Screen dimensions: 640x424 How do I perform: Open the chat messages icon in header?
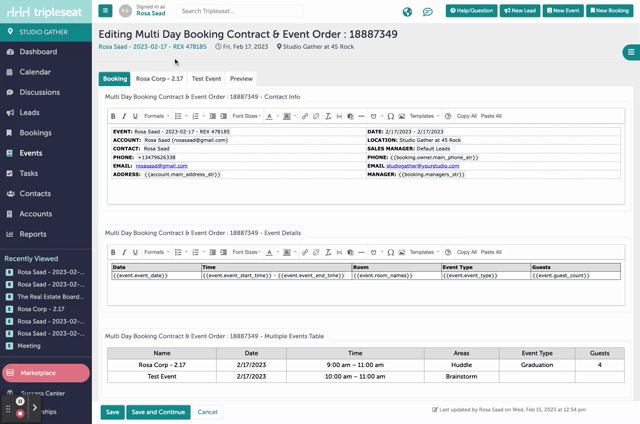[x=427, y=12]
